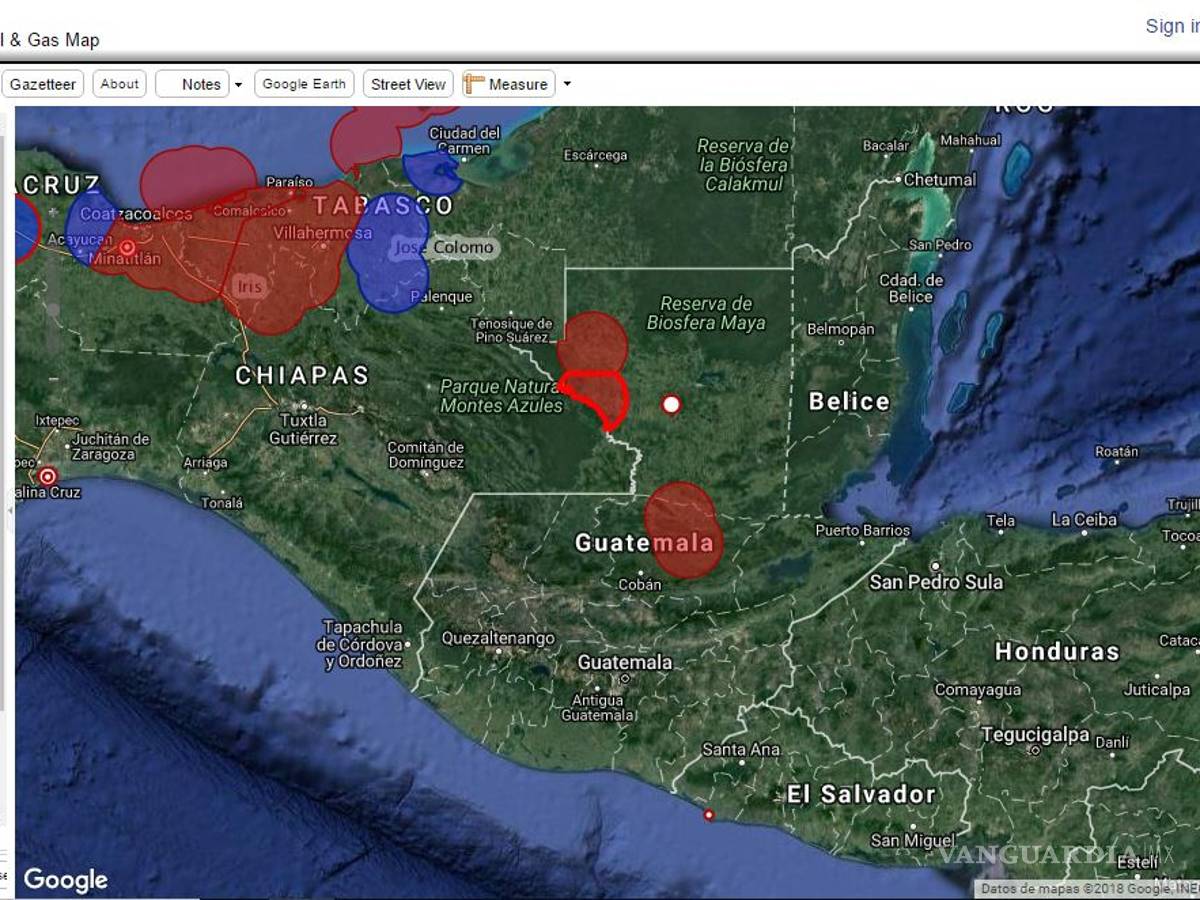The width and height of the screenshot is (1200, 900).
Task: Switch to Street View mode
Action: 408,84
